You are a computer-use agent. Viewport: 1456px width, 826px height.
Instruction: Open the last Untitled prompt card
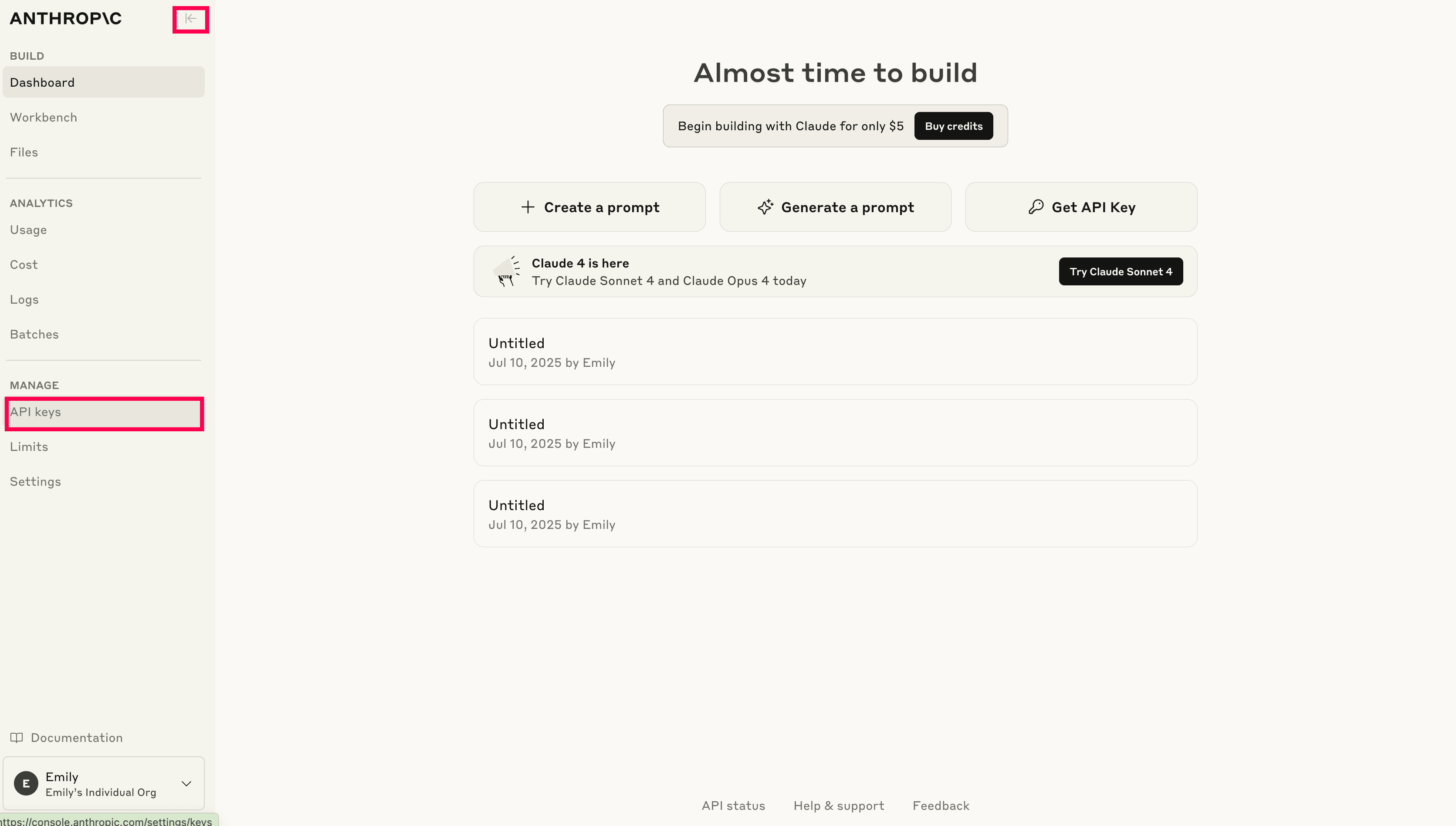[x=835, y=514]
